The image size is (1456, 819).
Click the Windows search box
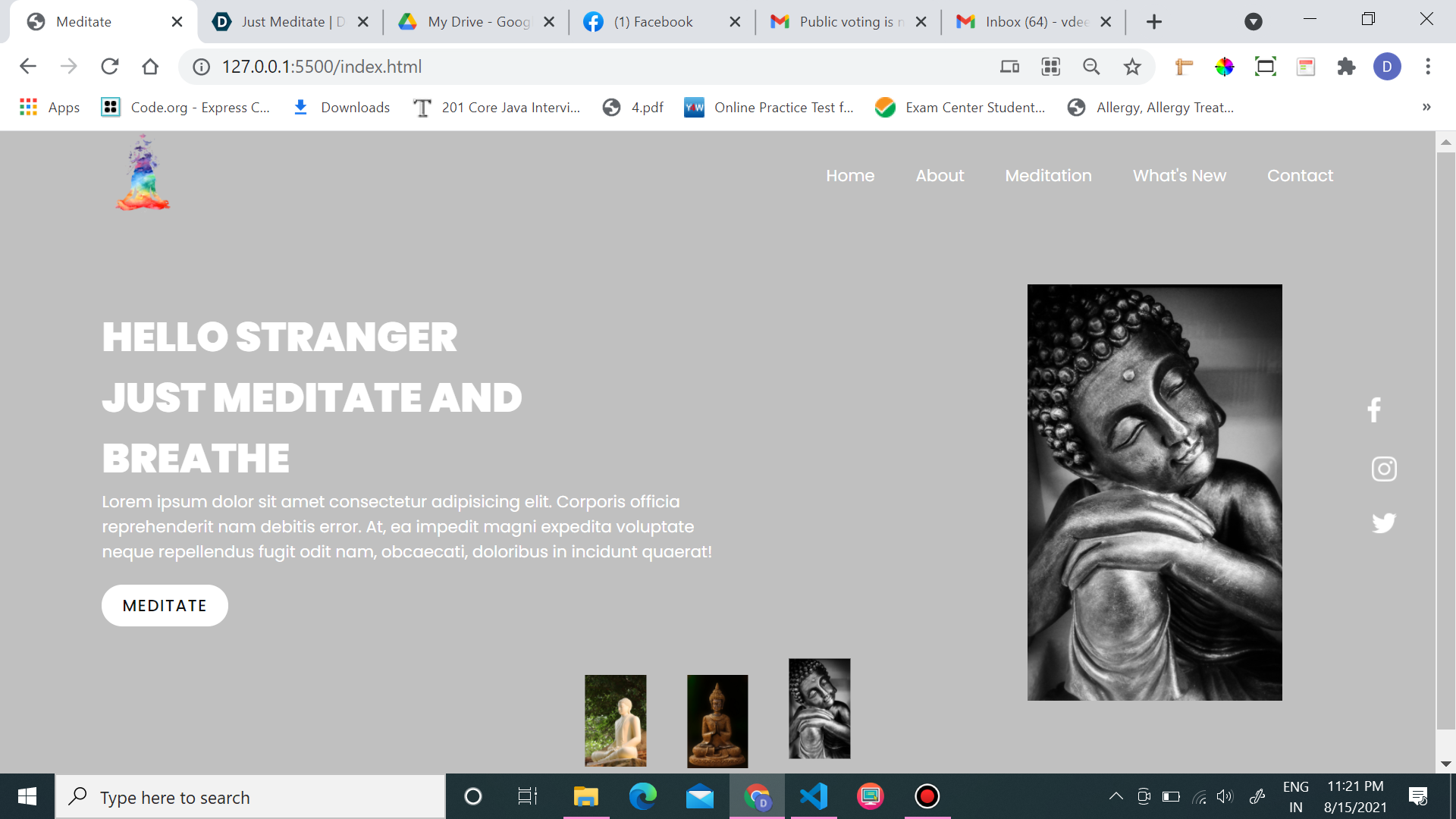(250, 797)
